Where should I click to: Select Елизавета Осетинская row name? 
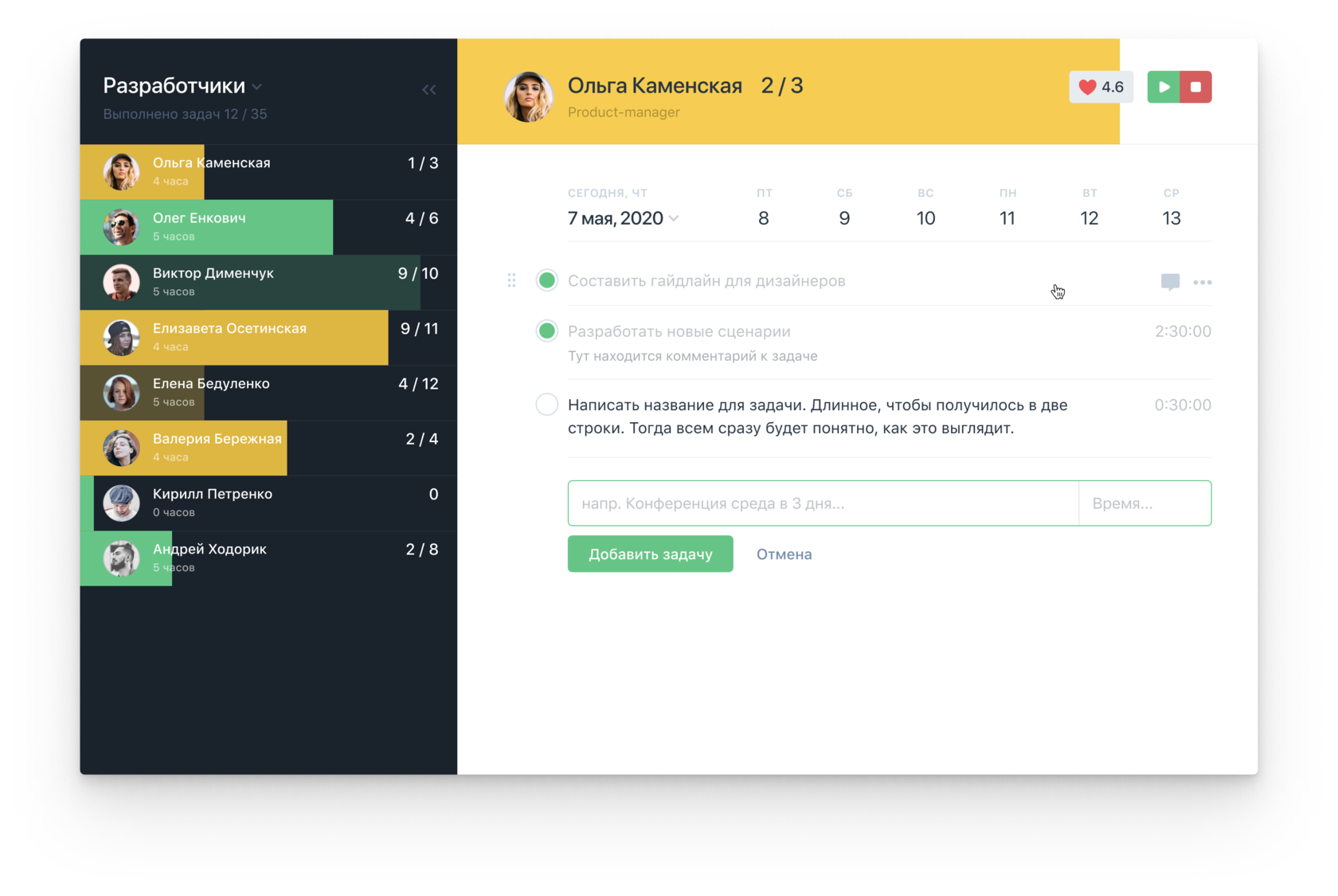coord(229,328)
